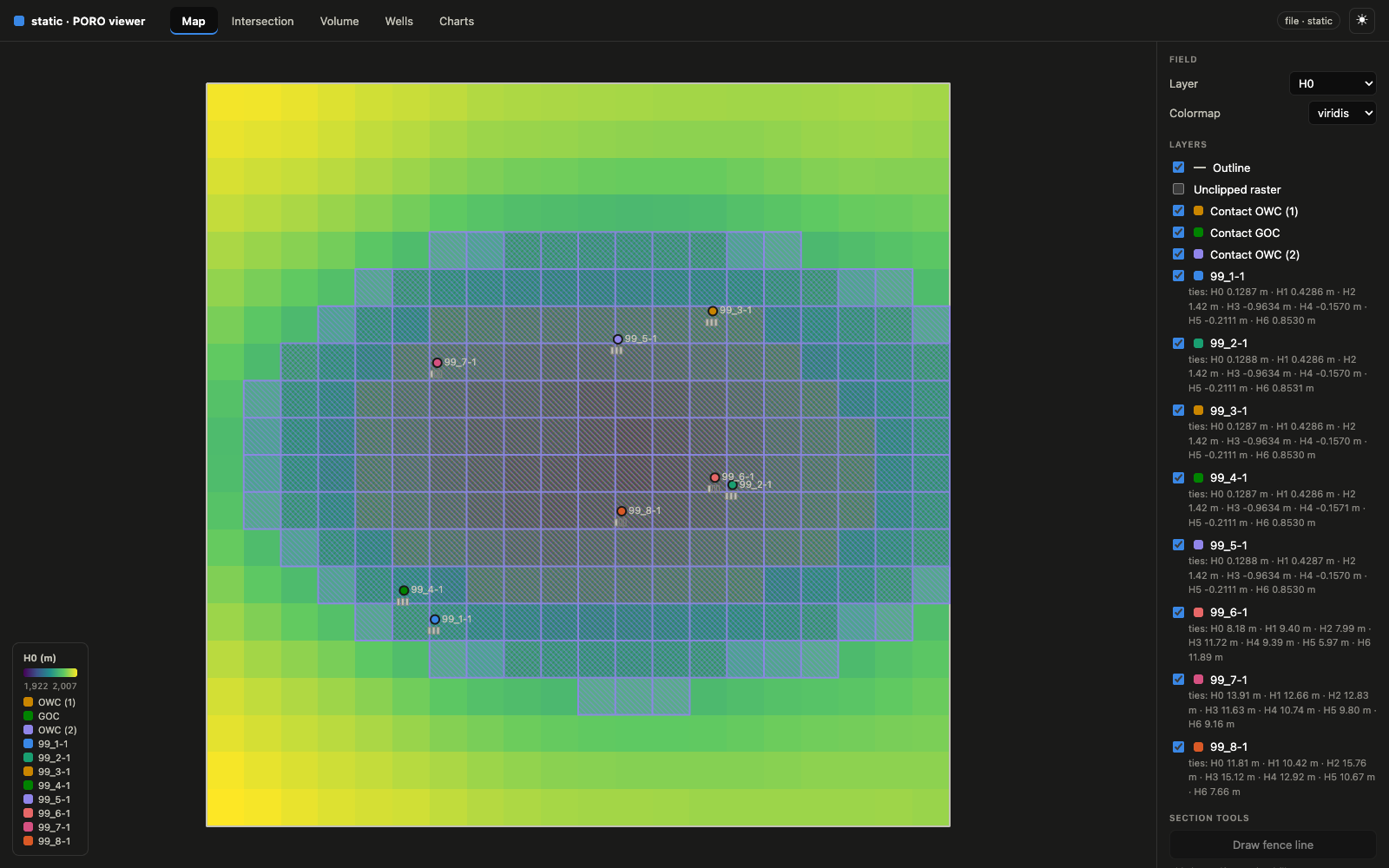Click the Draw fence line button
The width and height of the screenshot is (1389, 868).
point(1273,845)
